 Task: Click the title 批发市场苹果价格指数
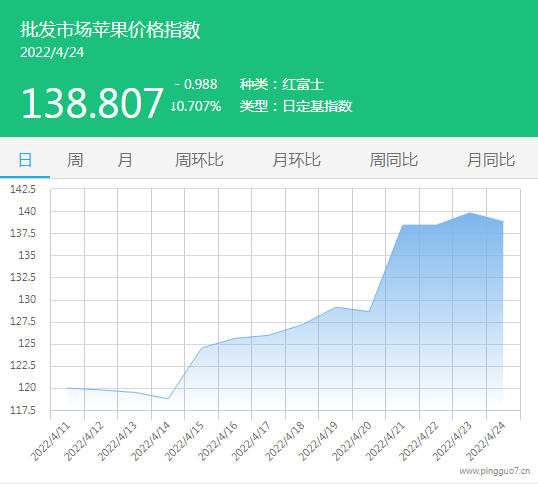pyautogui.click(x=110, y=30)
